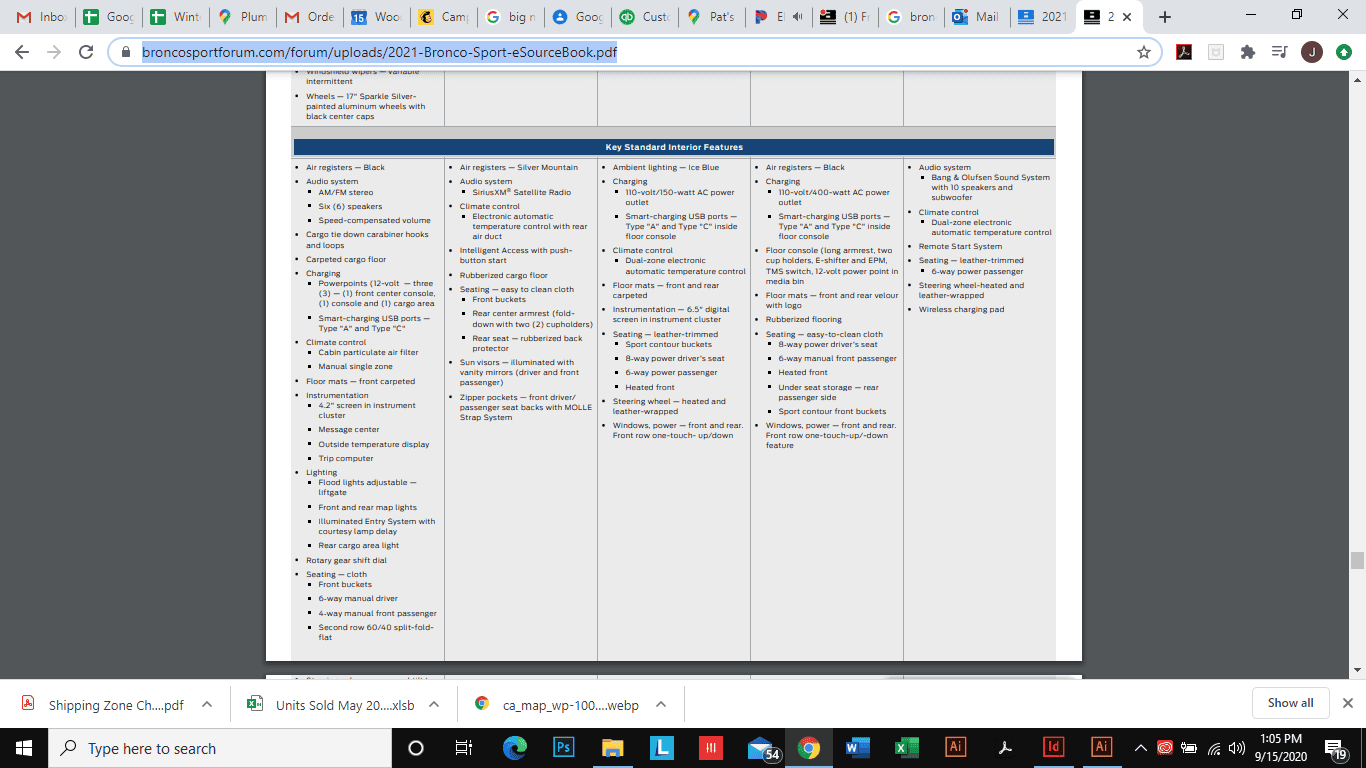Open Microsoft Edge from the taskbar
Viewport: 1366px width, 768px height.
[x=514, y=748]
